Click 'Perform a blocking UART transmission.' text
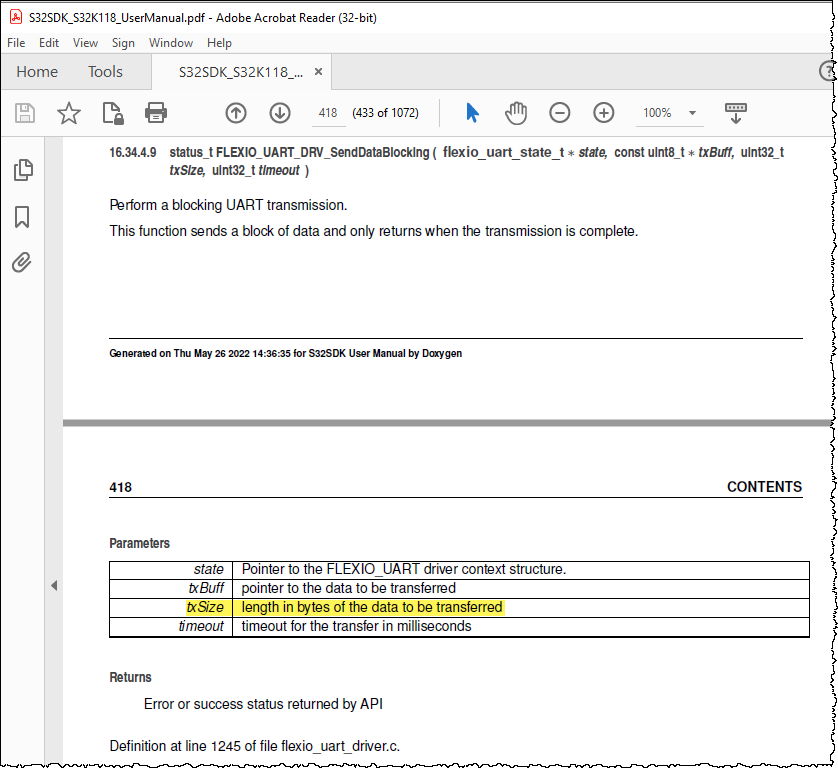838x769 pixels. (228, 205)
